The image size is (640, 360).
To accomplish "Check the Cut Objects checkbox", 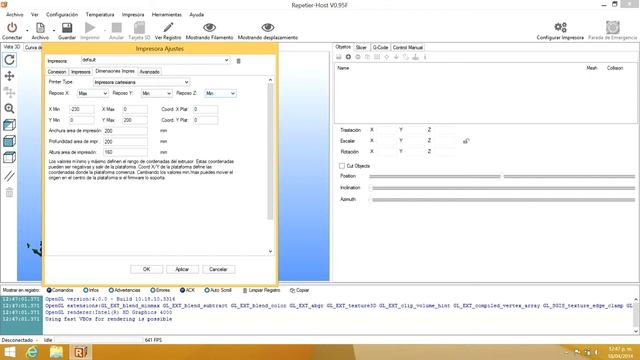I will coord(342,166).
